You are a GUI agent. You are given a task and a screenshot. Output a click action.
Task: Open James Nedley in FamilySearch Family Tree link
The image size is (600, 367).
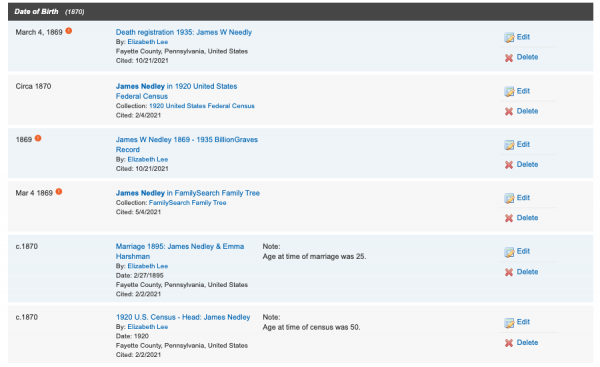188,193
